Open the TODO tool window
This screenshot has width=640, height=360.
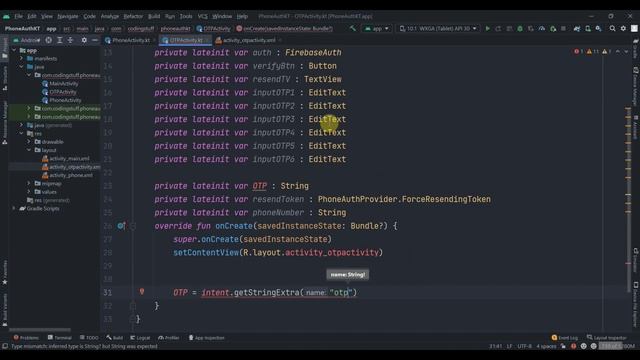89,338
